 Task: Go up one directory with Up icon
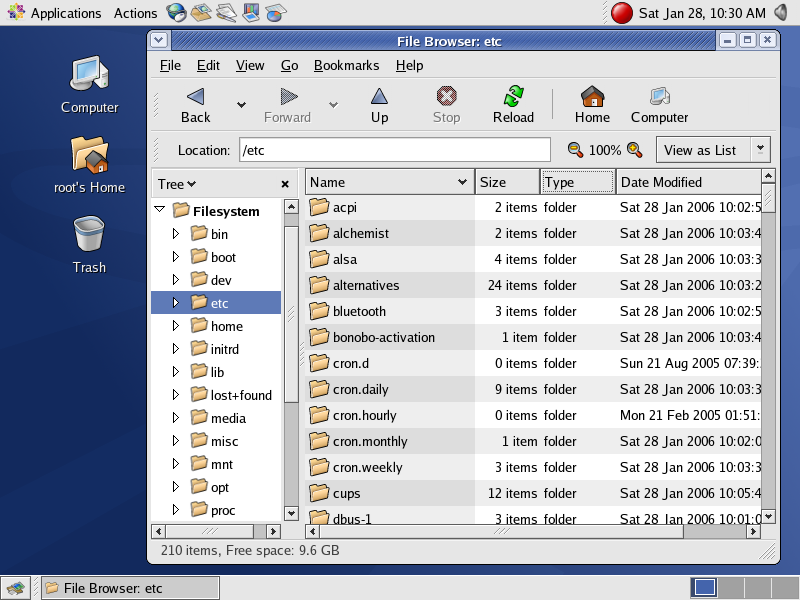[379, 97]
